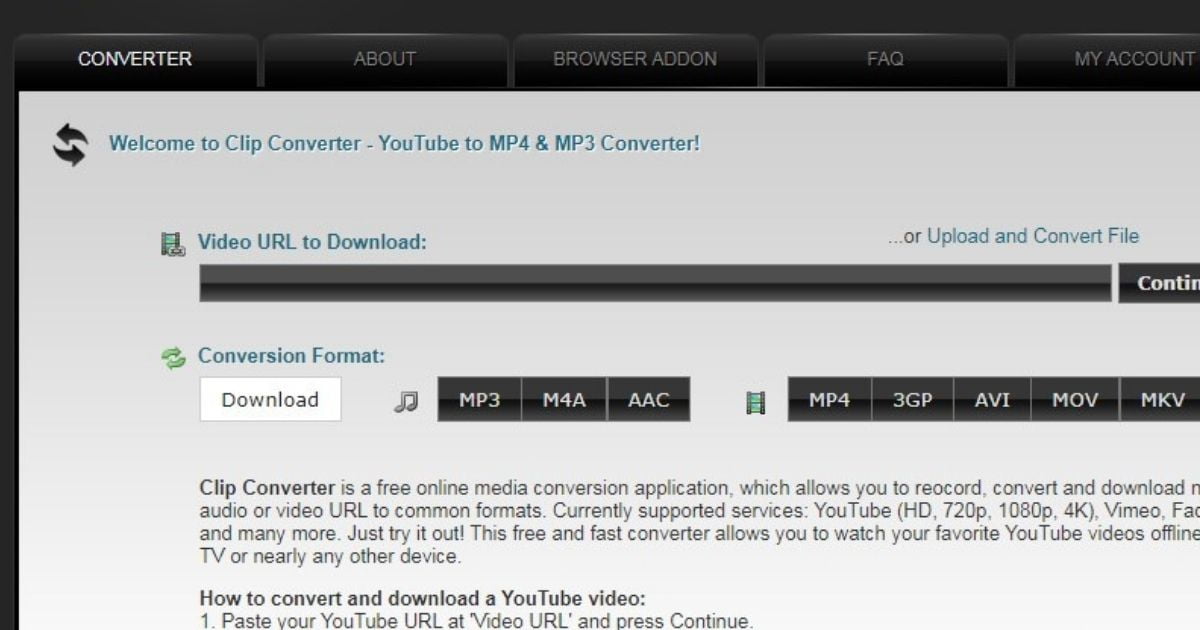Image resolution: width=1200 pixels, height=630 pixels.
Task: Choose AAC audio format
Action: pyautogui.click(x=648, y=400)
